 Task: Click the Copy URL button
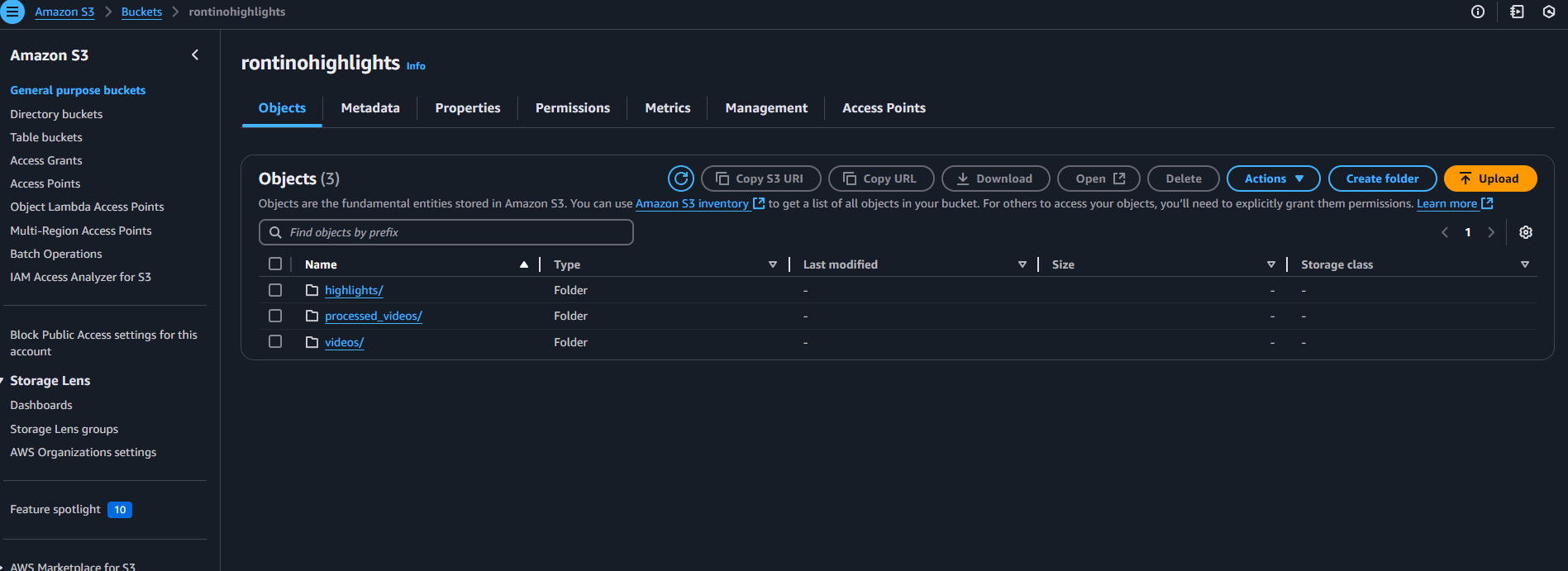(881, 178)
